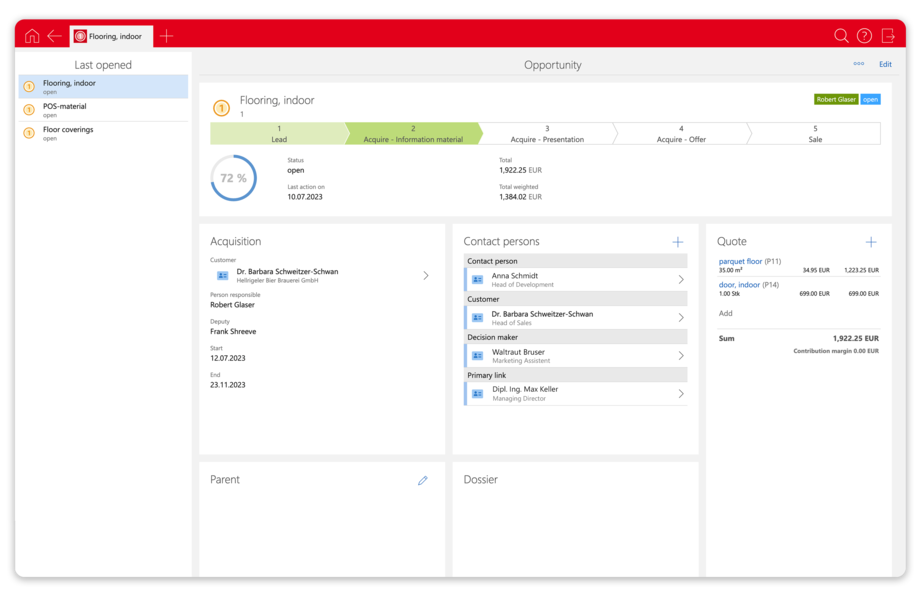Open a new tab with plus icon
Viewport: 922px width, 600px height.
166,36
